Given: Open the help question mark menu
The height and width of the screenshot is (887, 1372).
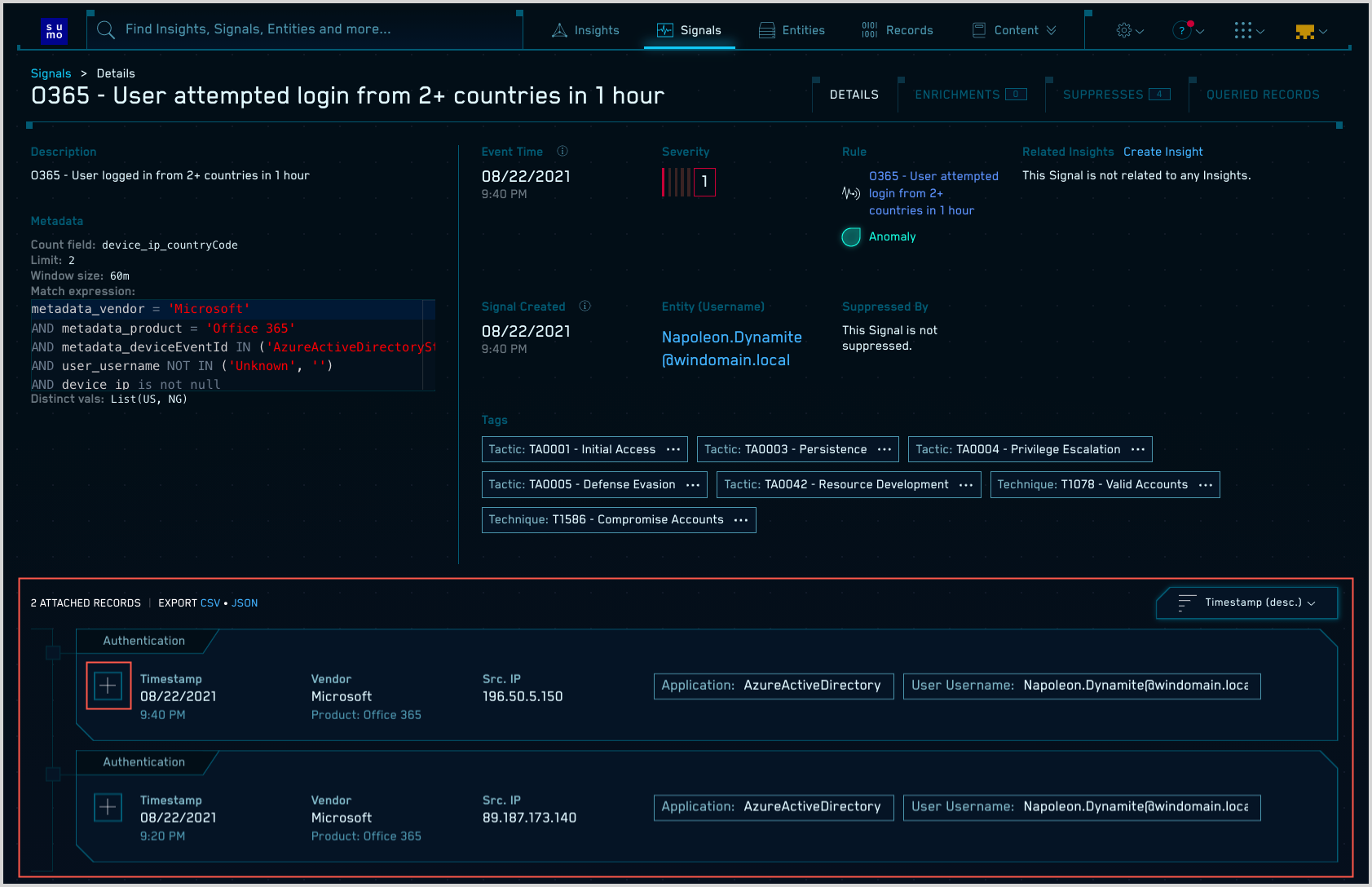Looking at the screenshot, I should point(1187,31).
